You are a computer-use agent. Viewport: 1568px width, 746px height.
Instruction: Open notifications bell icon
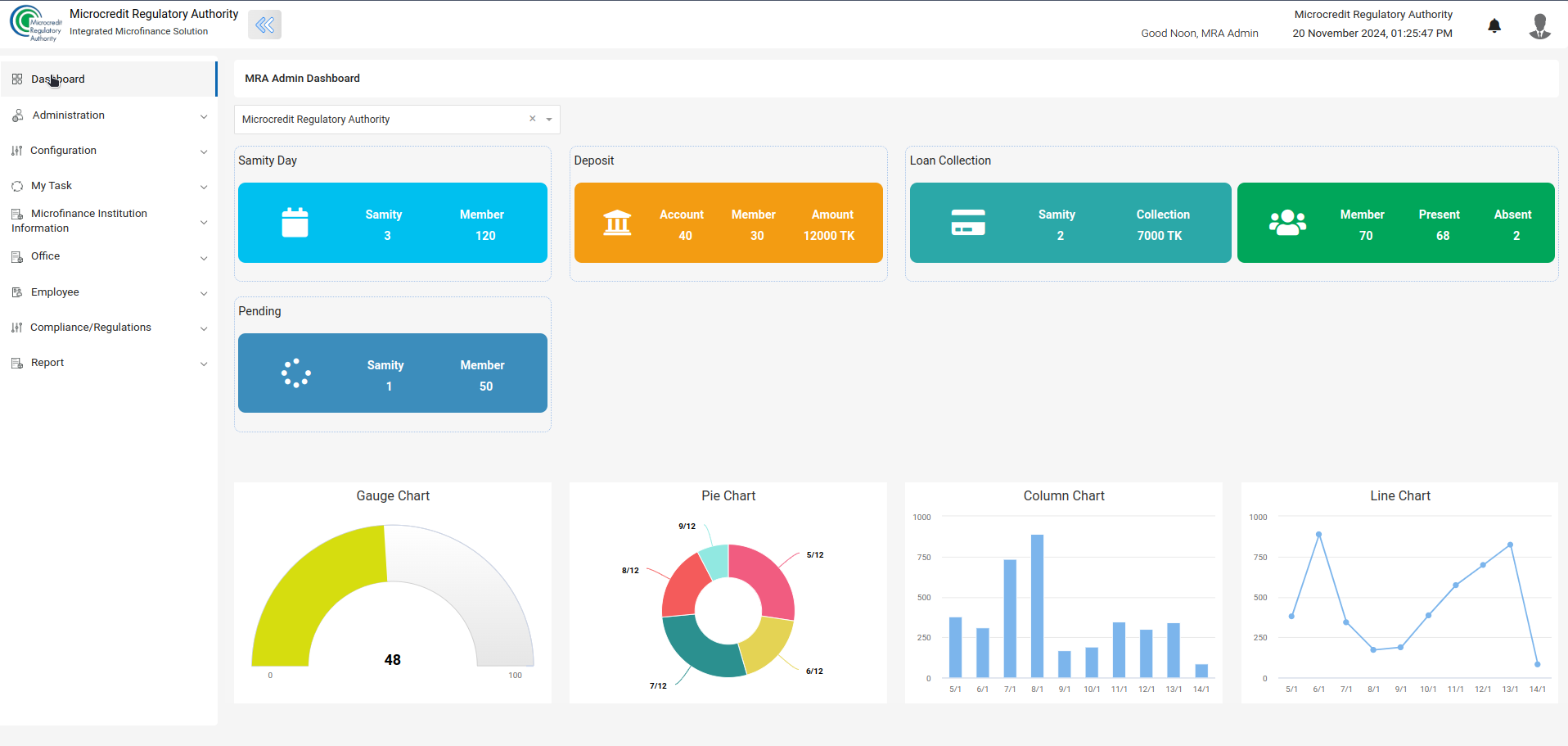tap(1494, 25)
